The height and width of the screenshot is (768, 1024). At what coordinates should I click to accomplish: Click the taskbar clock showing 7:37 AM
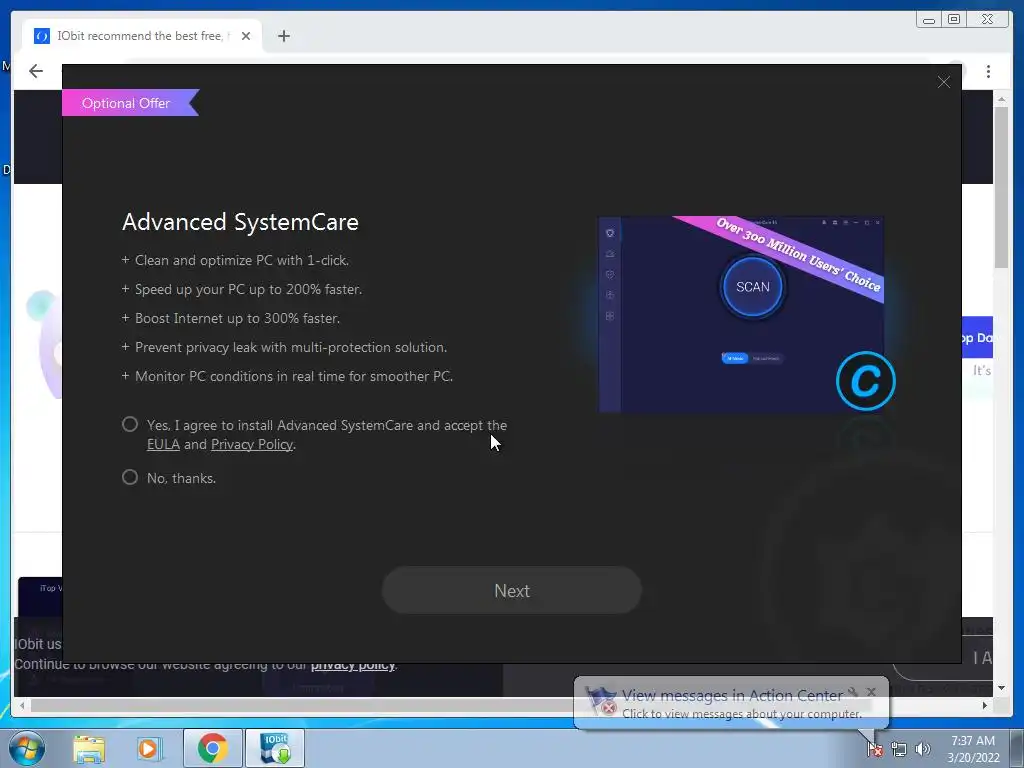973,749
